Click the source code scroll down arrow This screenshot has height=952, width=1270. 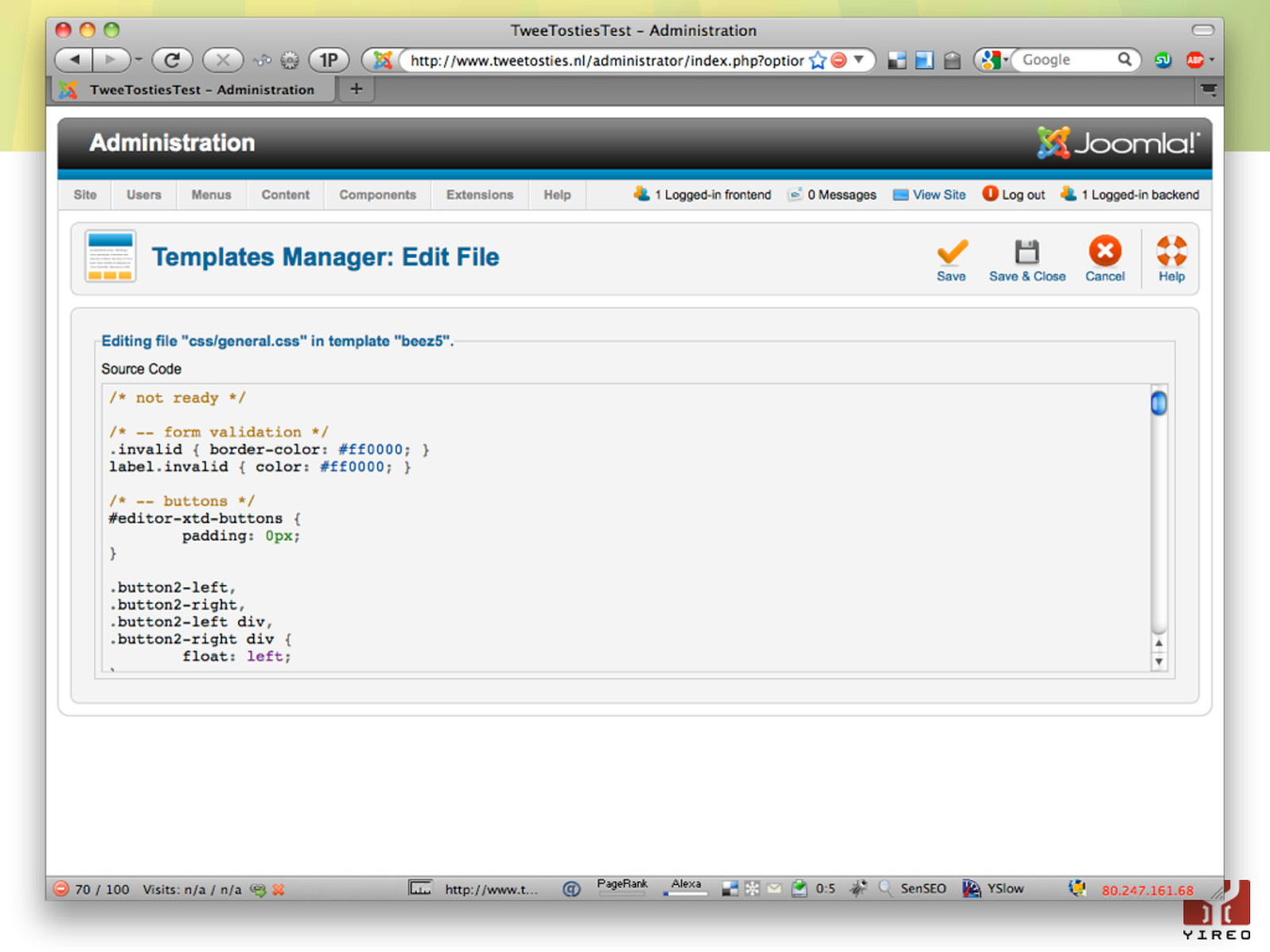tap(1159, 662)
